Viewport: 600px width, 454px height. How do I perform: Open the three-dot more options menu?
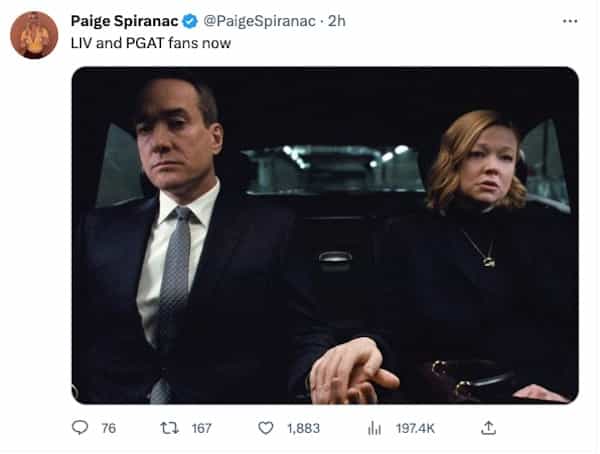coord(570,21)
